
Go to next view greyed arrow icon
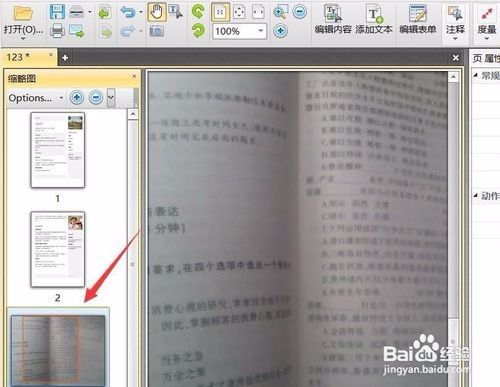click(106, 31)
